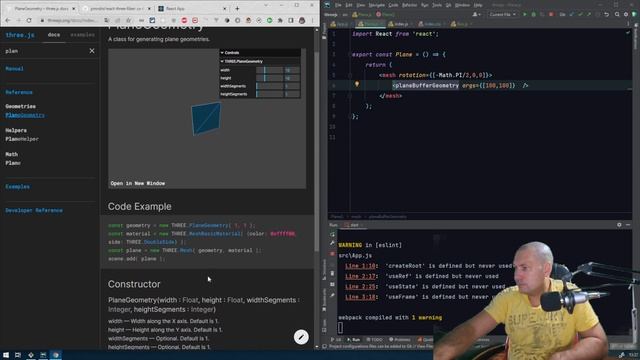Click the Debug bug icon in IDE toolbar
Screen dimensions: 640x360
pos(533,14)
